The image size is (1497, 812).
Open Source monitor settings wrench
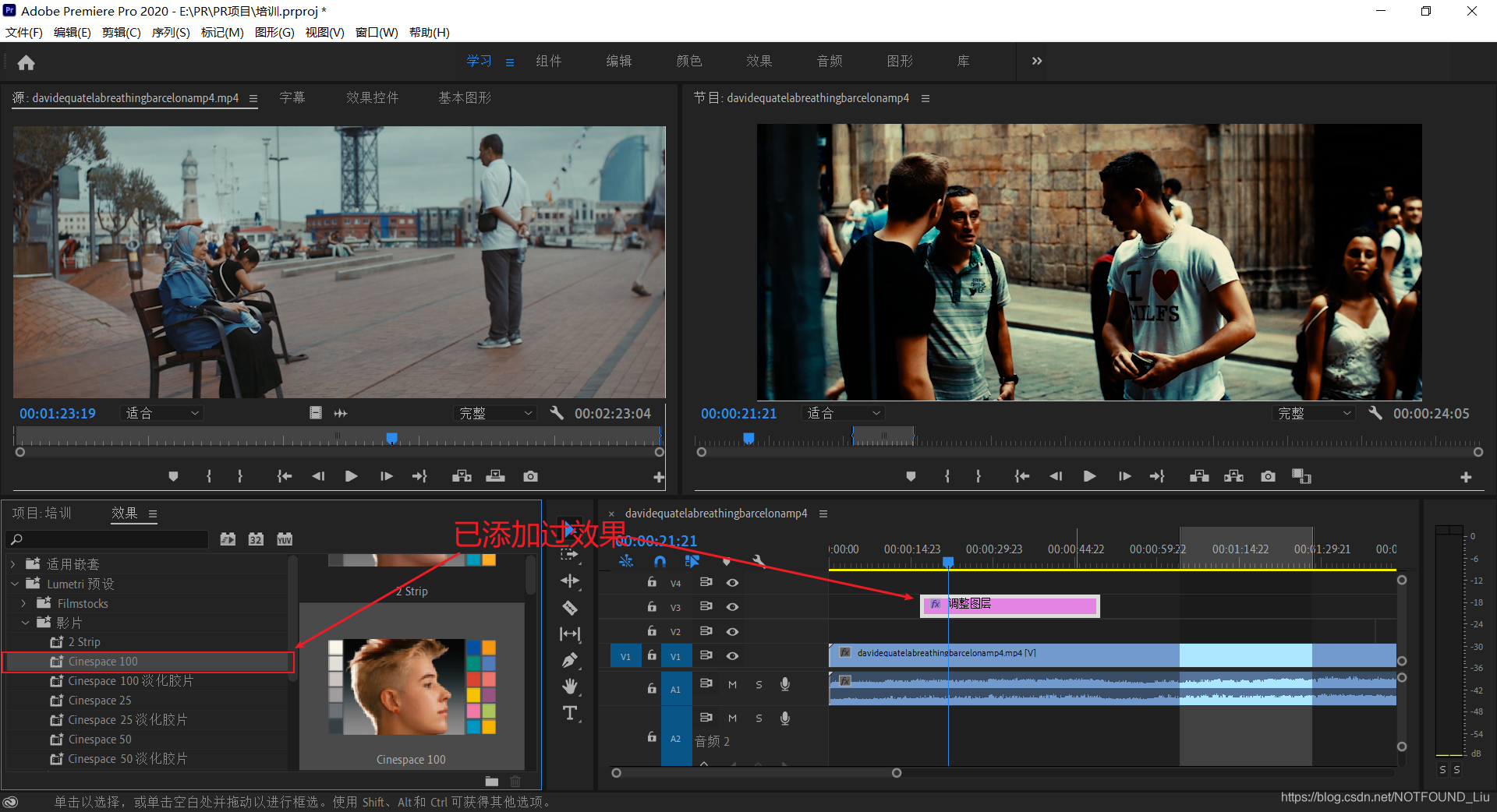(557, 413)
